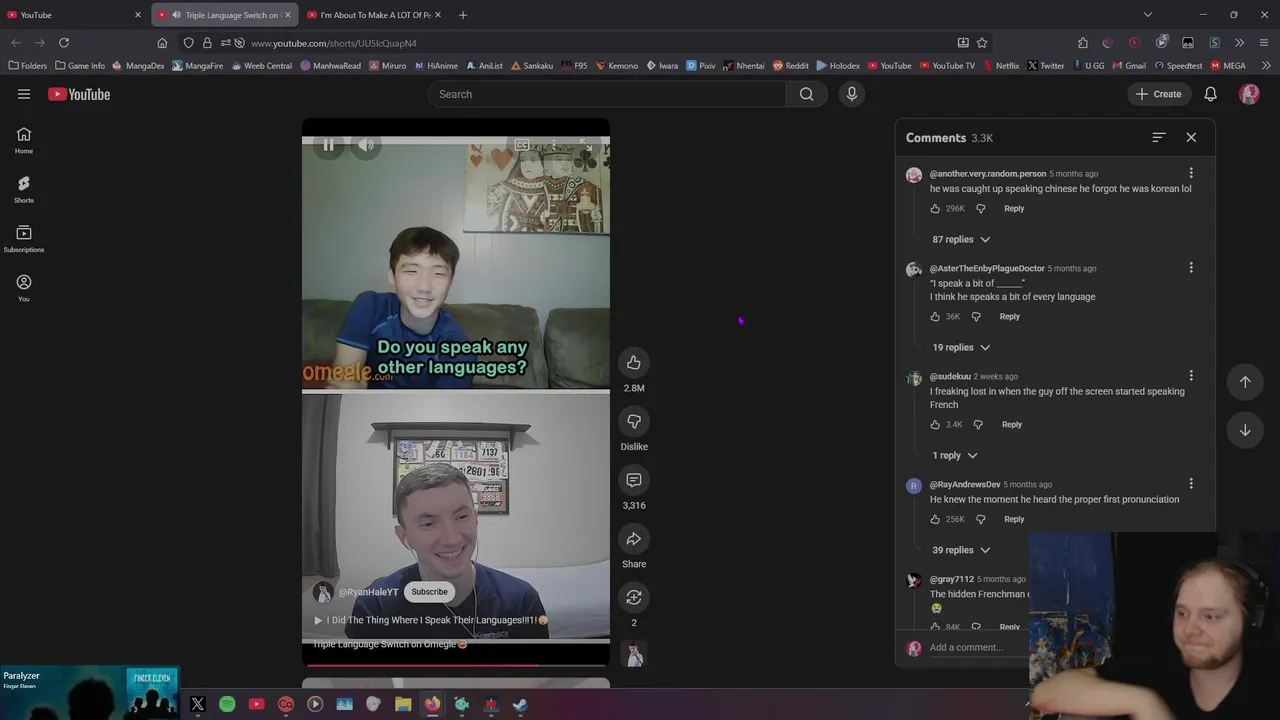1280x720 pixels.
Task: Reply to the @sudekuu comment
Action: pos(1012,425)
